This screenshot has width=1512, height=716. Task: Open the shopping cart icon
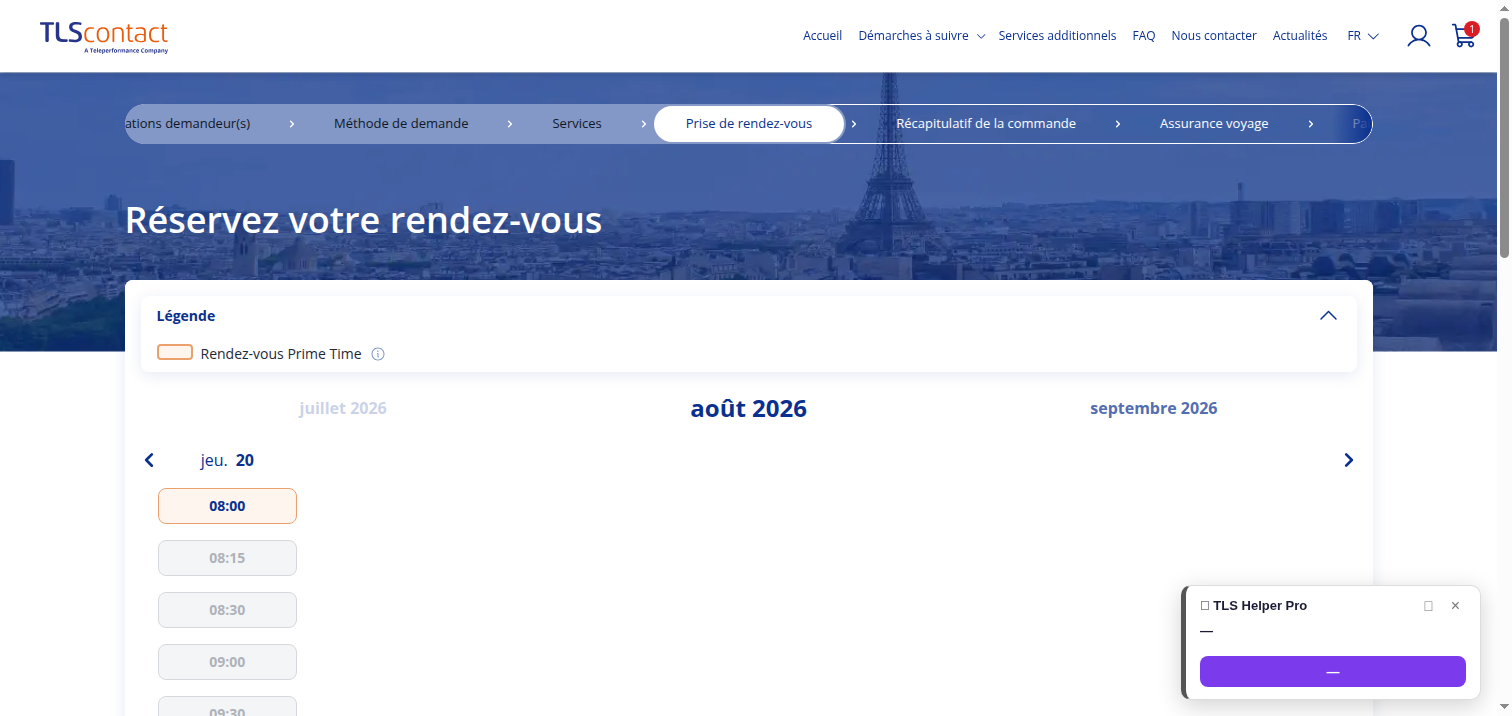tap(1464, 35)
